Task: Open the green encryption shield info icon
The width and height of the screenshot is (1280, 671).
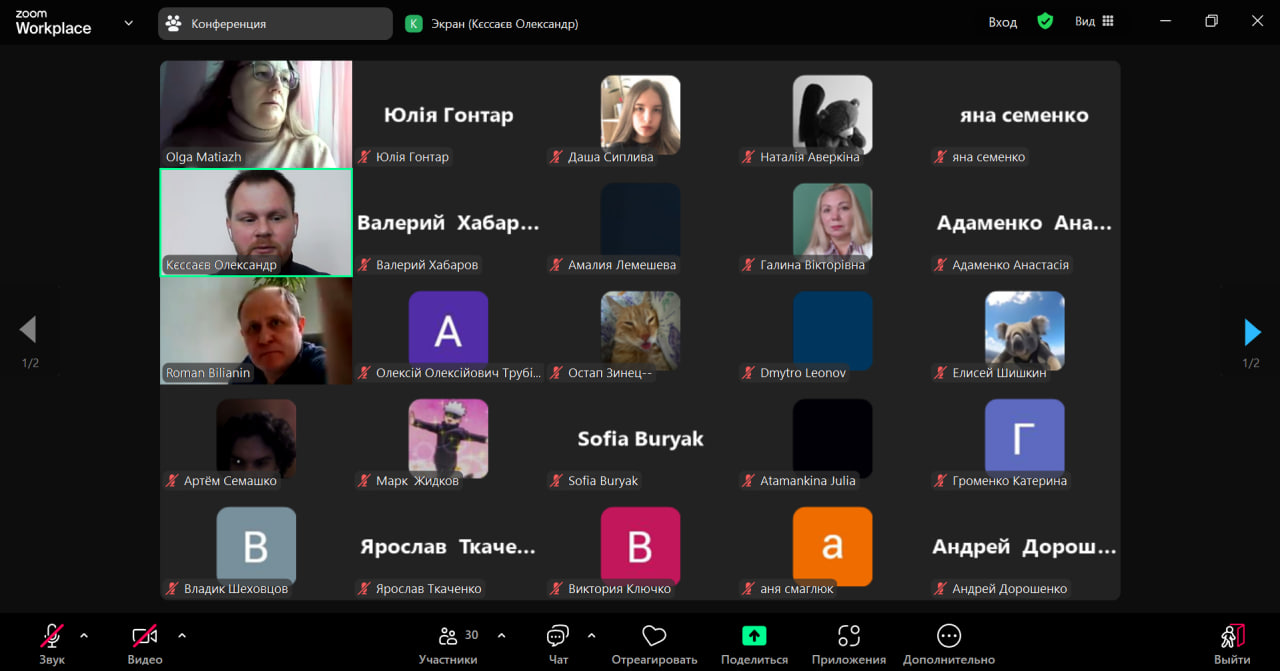Action: 1045,21
